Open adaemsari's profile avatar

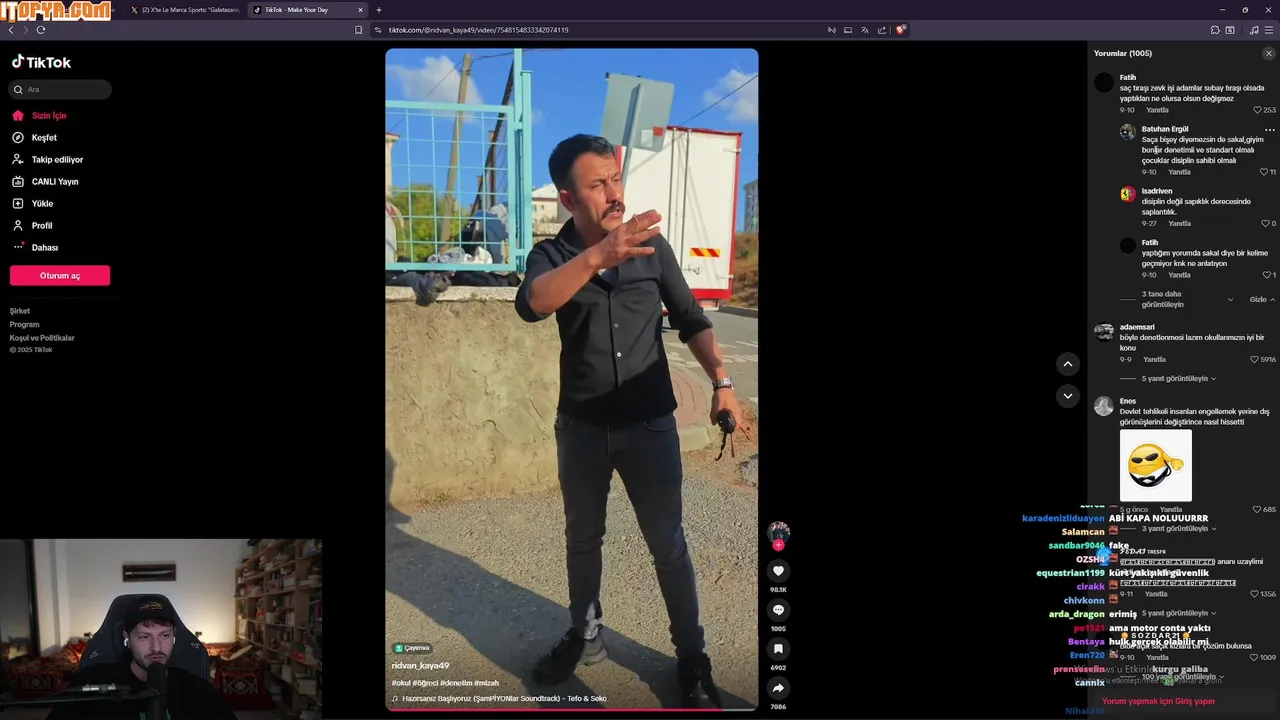(1104, 332)
